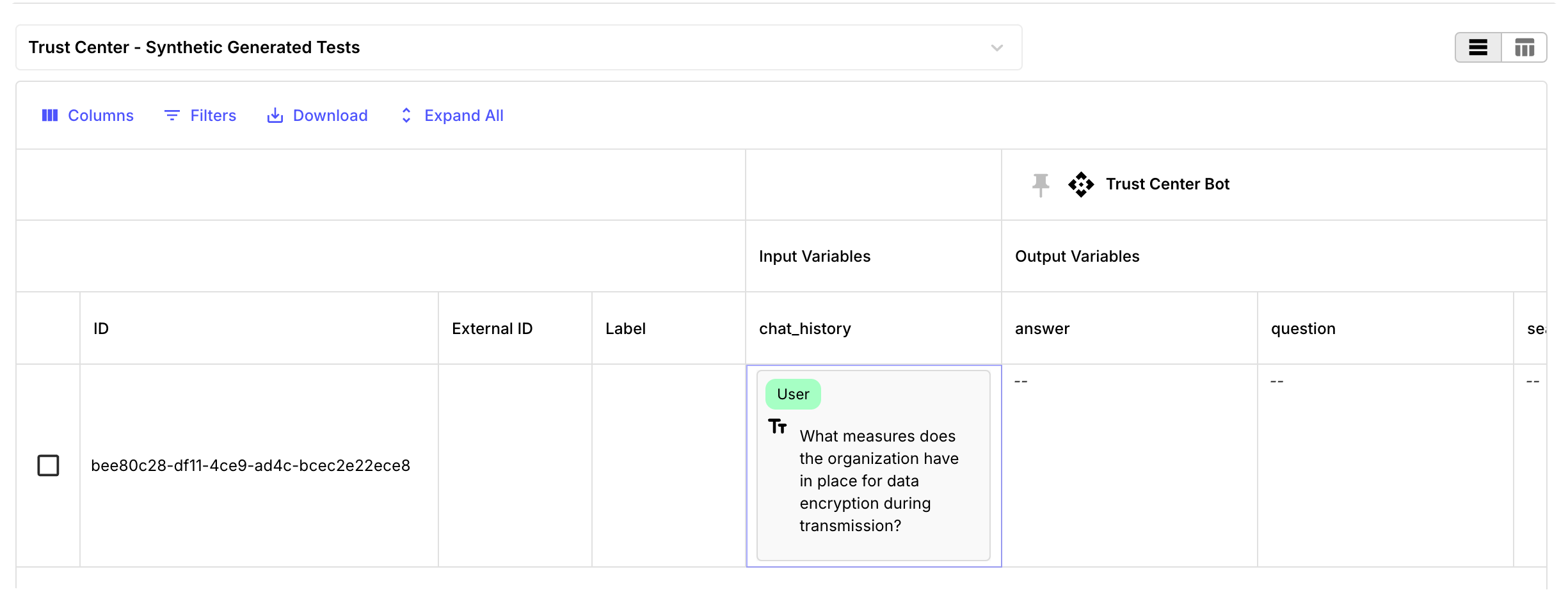
Task: Click the chat_history column header
Action: (804, 328)
